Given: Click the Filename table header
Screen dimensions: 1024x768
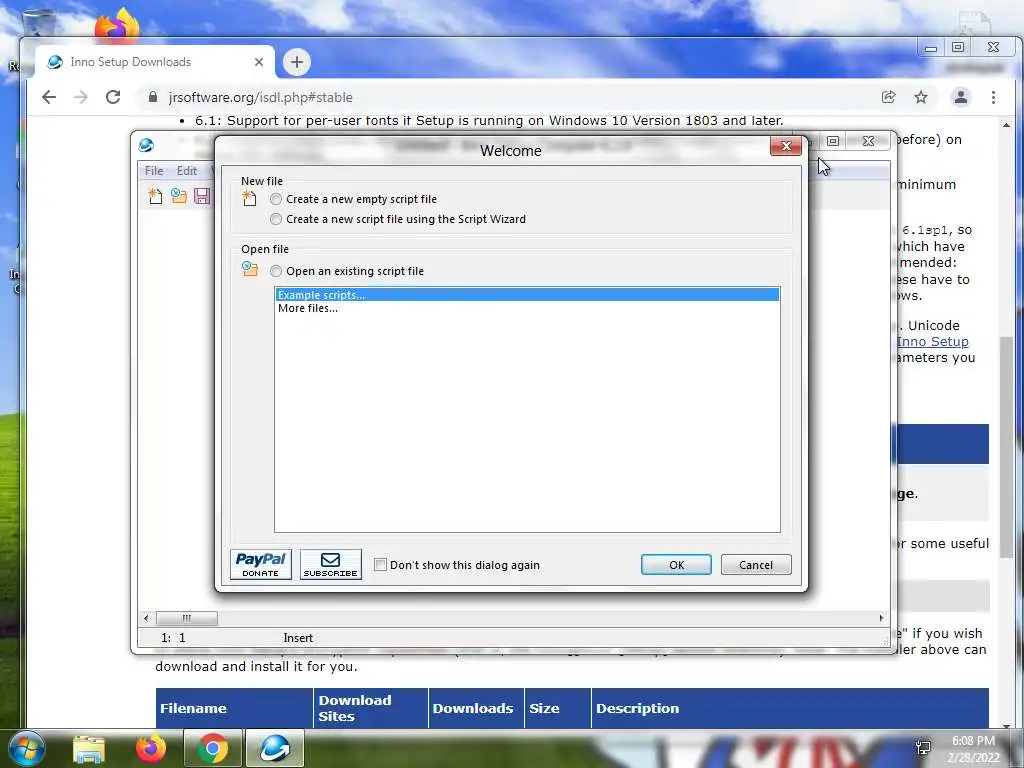Looking at the screenshot, I should pos(234,708).
